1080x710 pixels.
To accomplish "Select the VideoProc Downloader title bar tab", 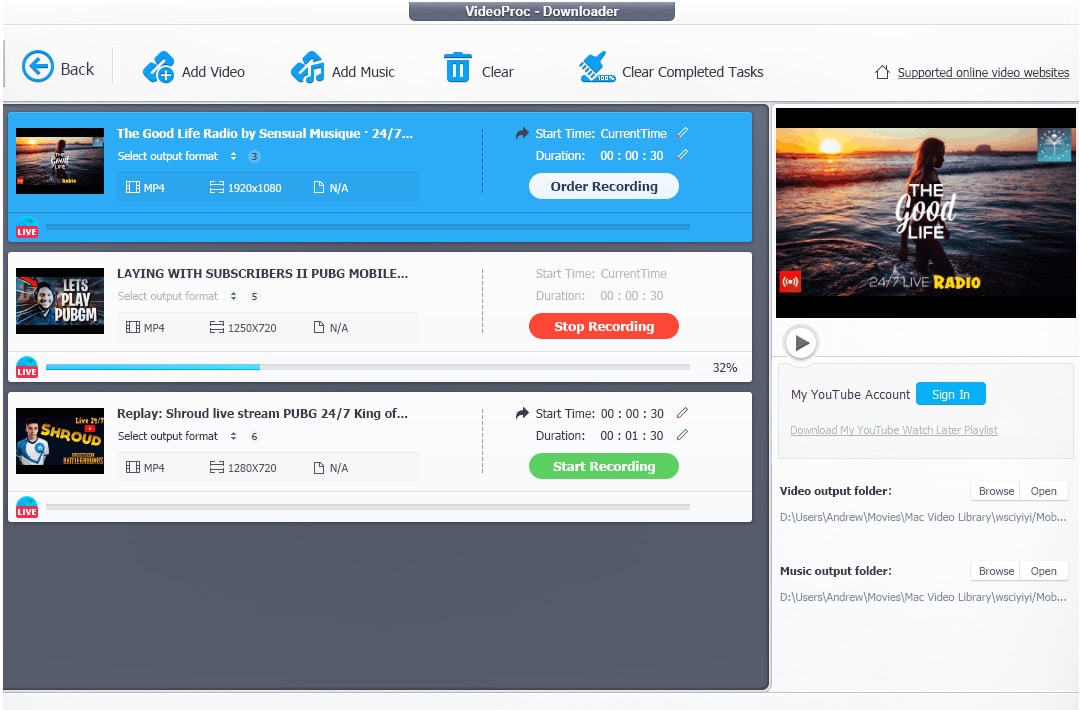I will pos(540,11).
